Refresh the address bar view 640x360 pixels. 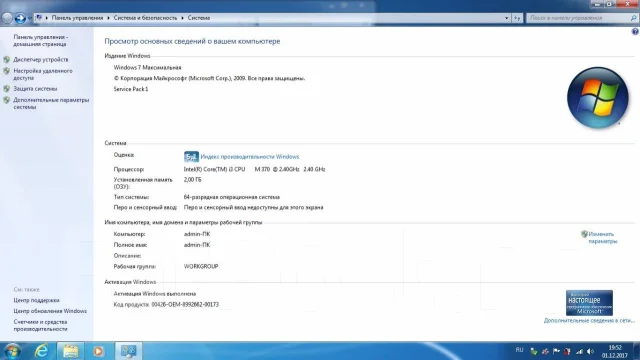click(x=517, y=18)
